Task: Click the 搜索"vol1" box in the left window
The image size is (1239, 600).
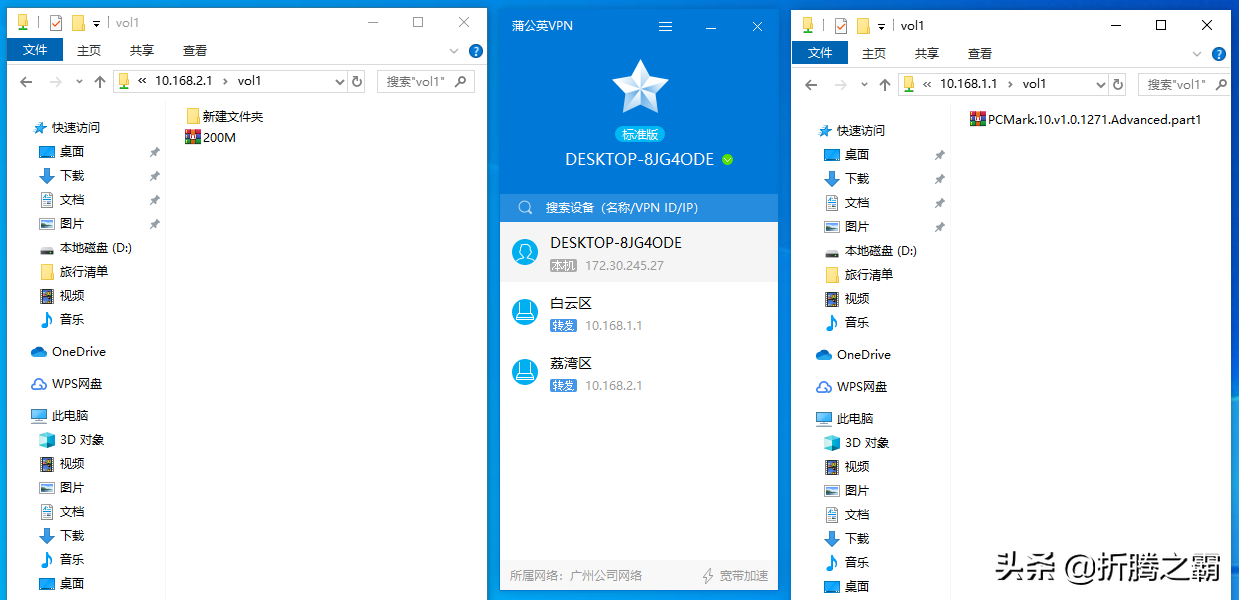Action: click(x=425, y=81)
